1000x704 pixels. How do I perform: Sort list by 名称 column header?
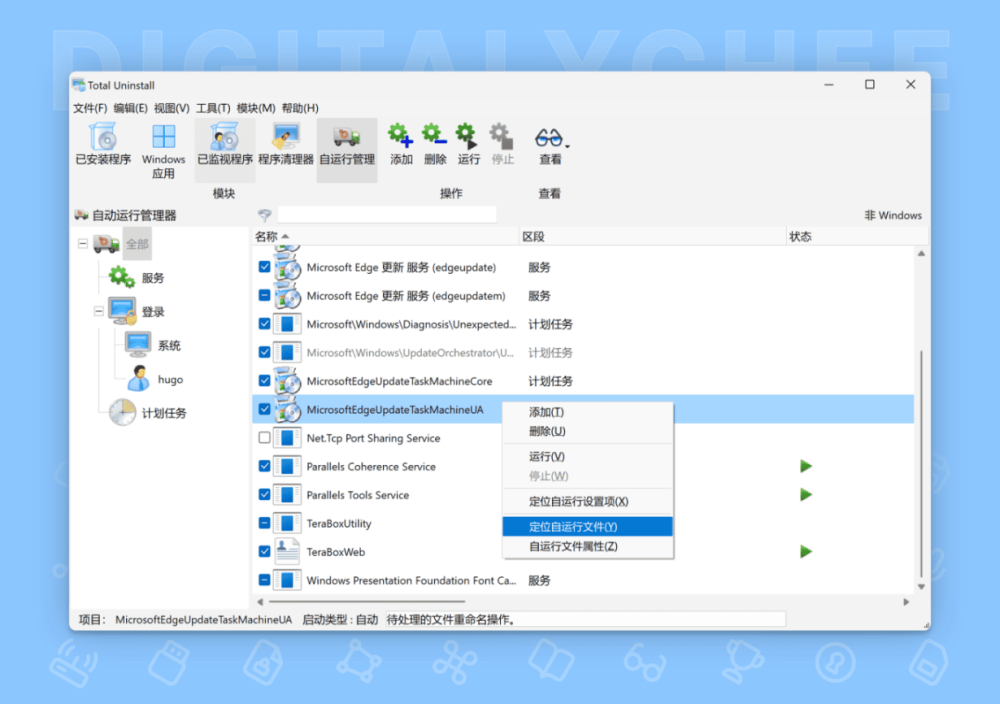click(386, 237)
